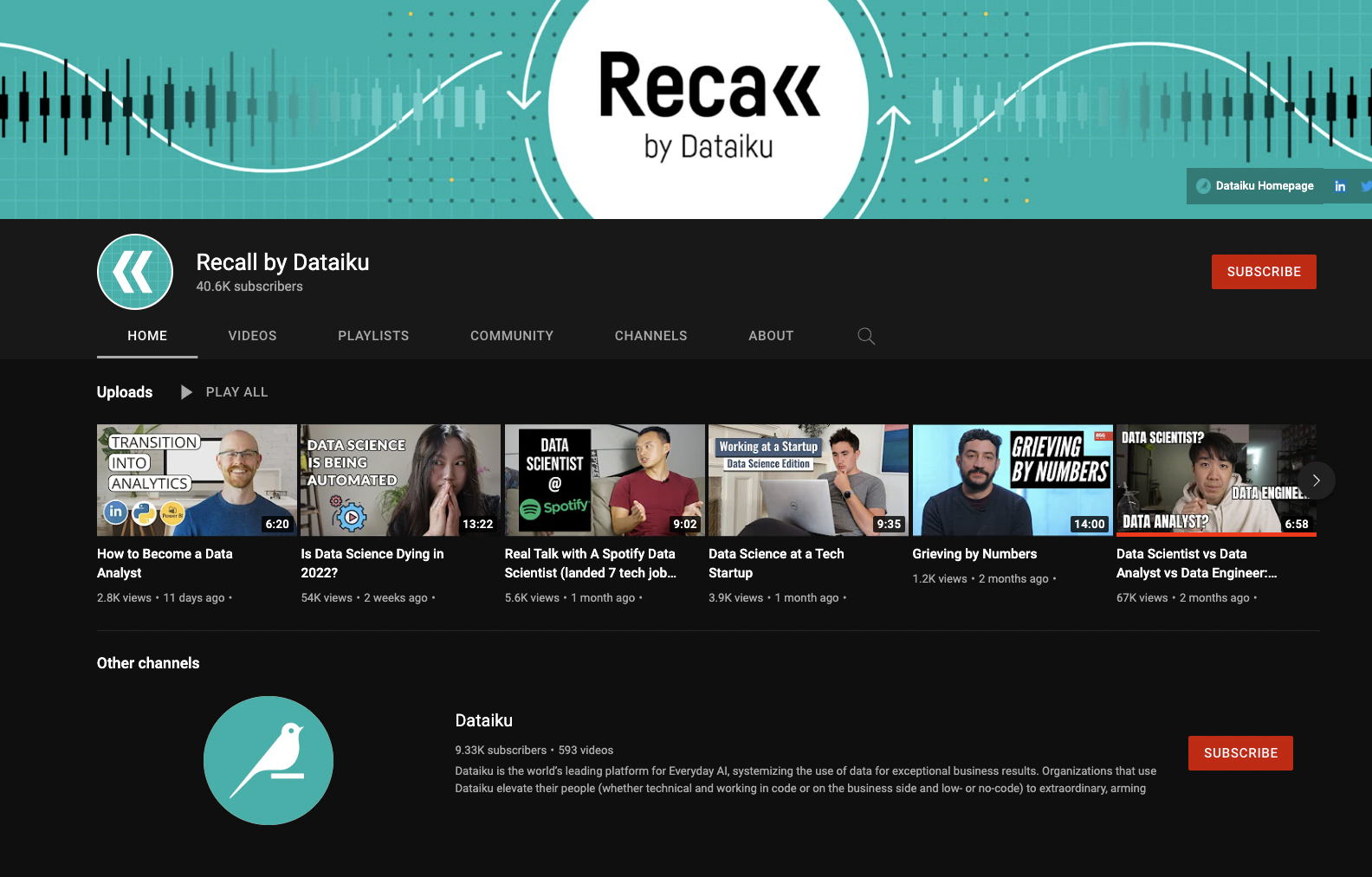Open the 'Real Talk with A Spotify Data Scientist' title
Screen dimensions: 1372x877
tap(591, 564)
